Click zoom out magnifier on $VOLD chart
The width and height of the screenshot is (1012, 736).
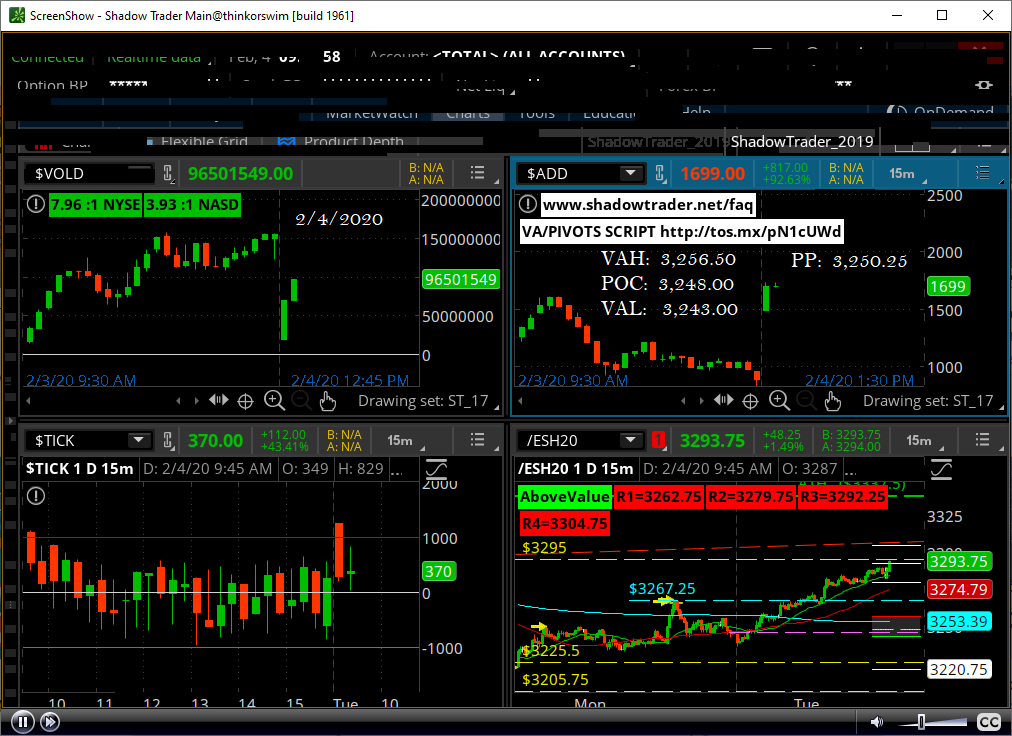301,401
